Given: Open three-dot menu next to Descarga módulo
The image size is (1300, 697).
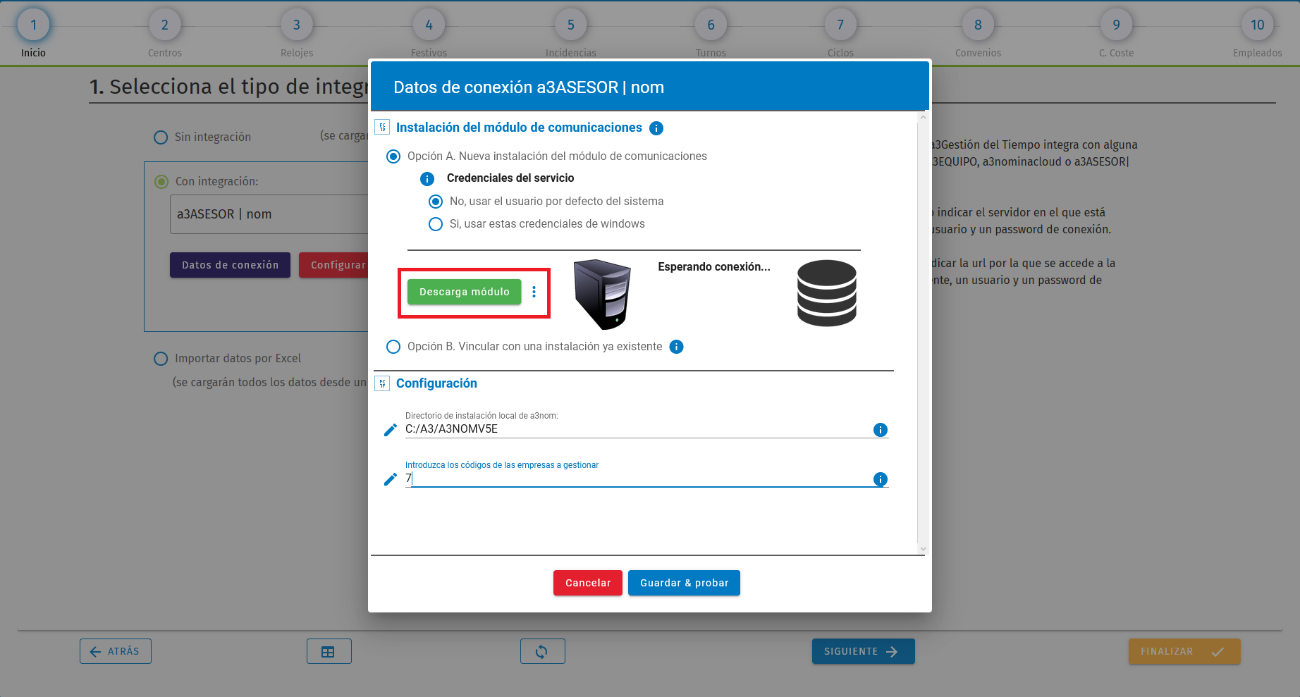Looking at the screenshot, I should [x=534, y=292].
